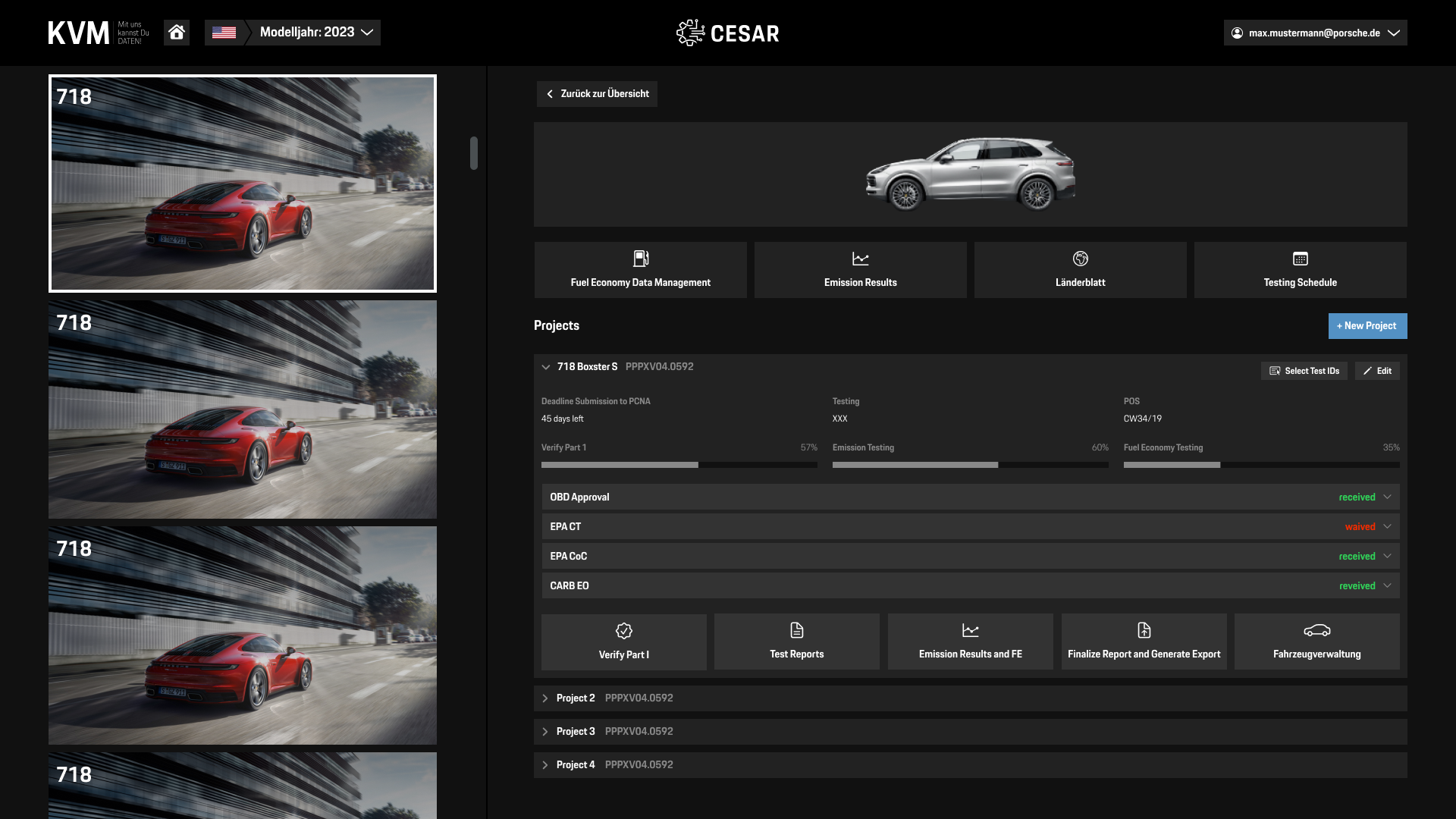Click the Select Test IDs button
This screenshot has height=819, width=1456.
1304,371
